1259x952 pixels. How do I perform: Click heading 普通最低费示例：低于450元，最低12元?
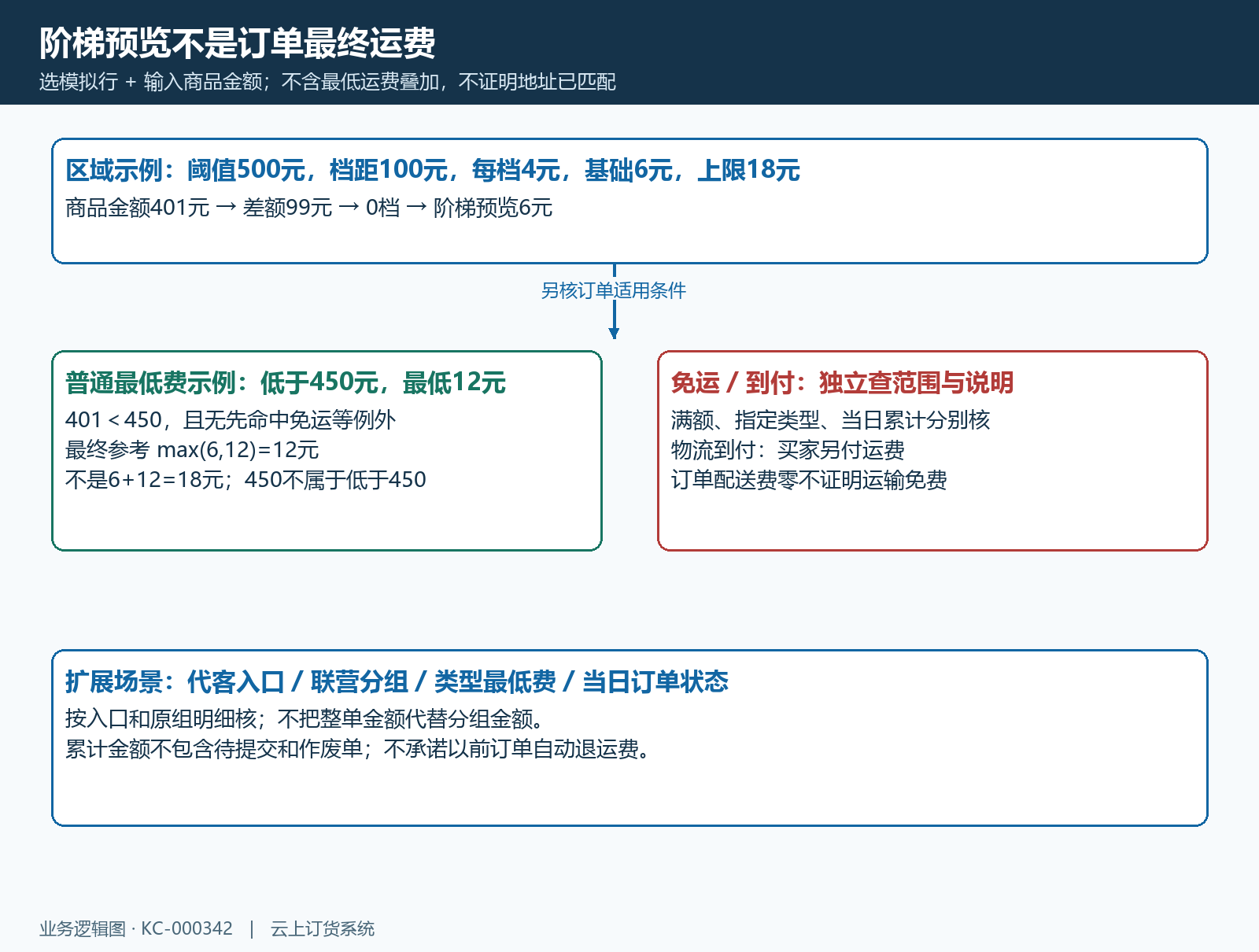coord(286,382)
